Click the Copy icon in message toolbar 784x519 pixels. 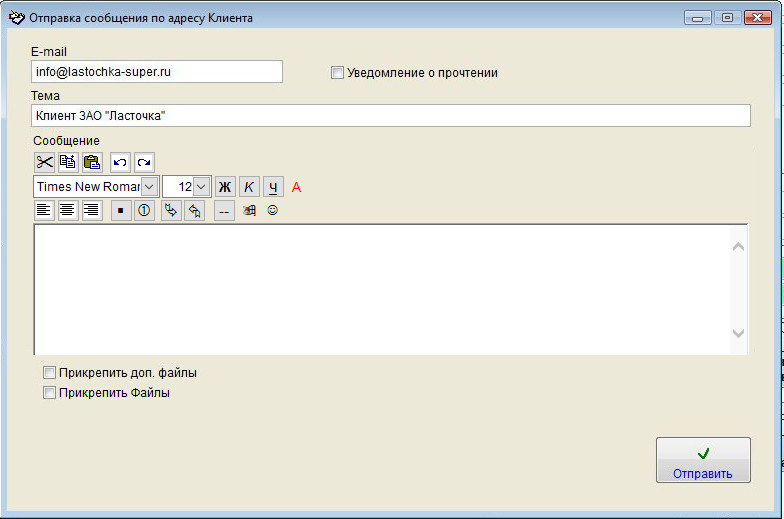point(68,162)
